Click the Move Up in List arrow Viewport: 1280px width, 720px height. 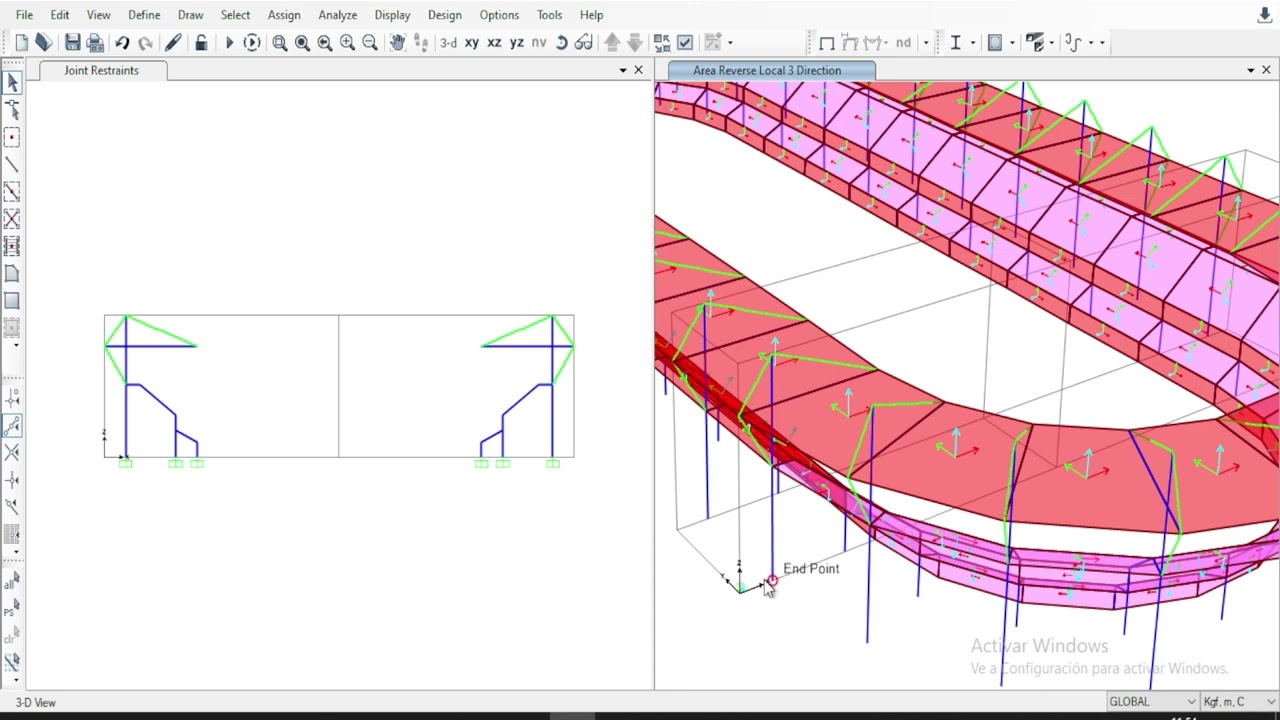(612, 42)
